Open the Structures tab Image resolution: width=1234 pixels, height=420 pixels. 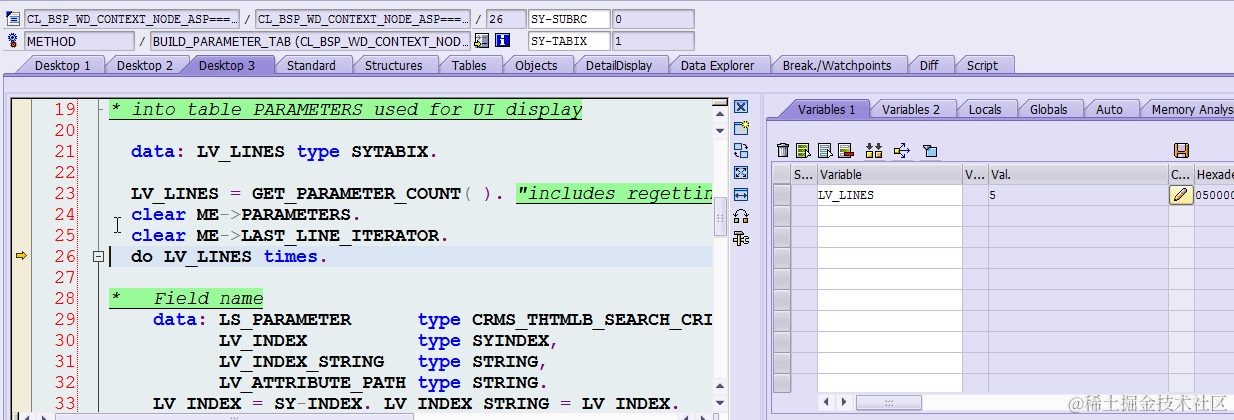(x=393, y=65)
